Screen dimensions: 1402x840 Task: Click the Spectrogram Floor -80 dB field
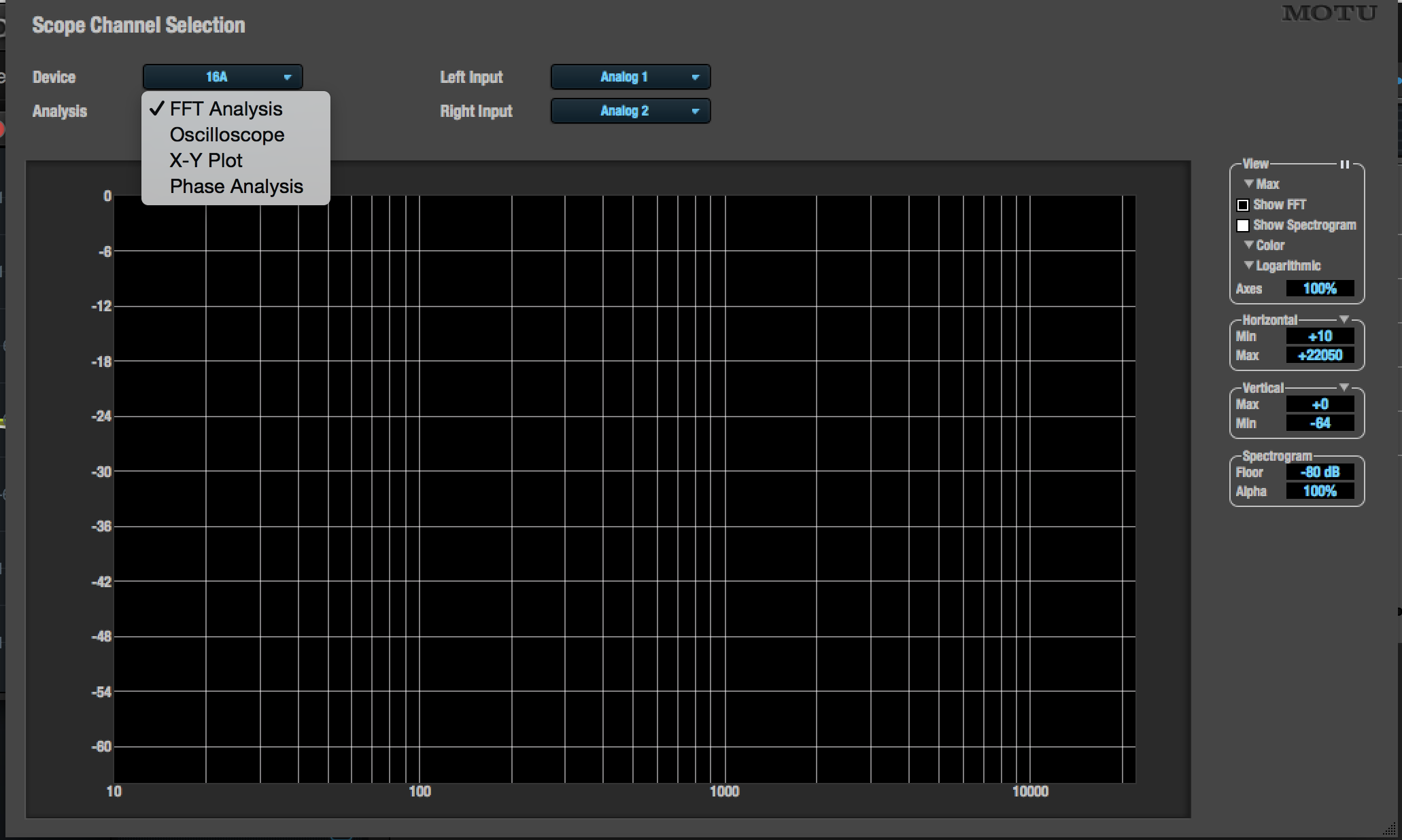[x=1319, y=472]
